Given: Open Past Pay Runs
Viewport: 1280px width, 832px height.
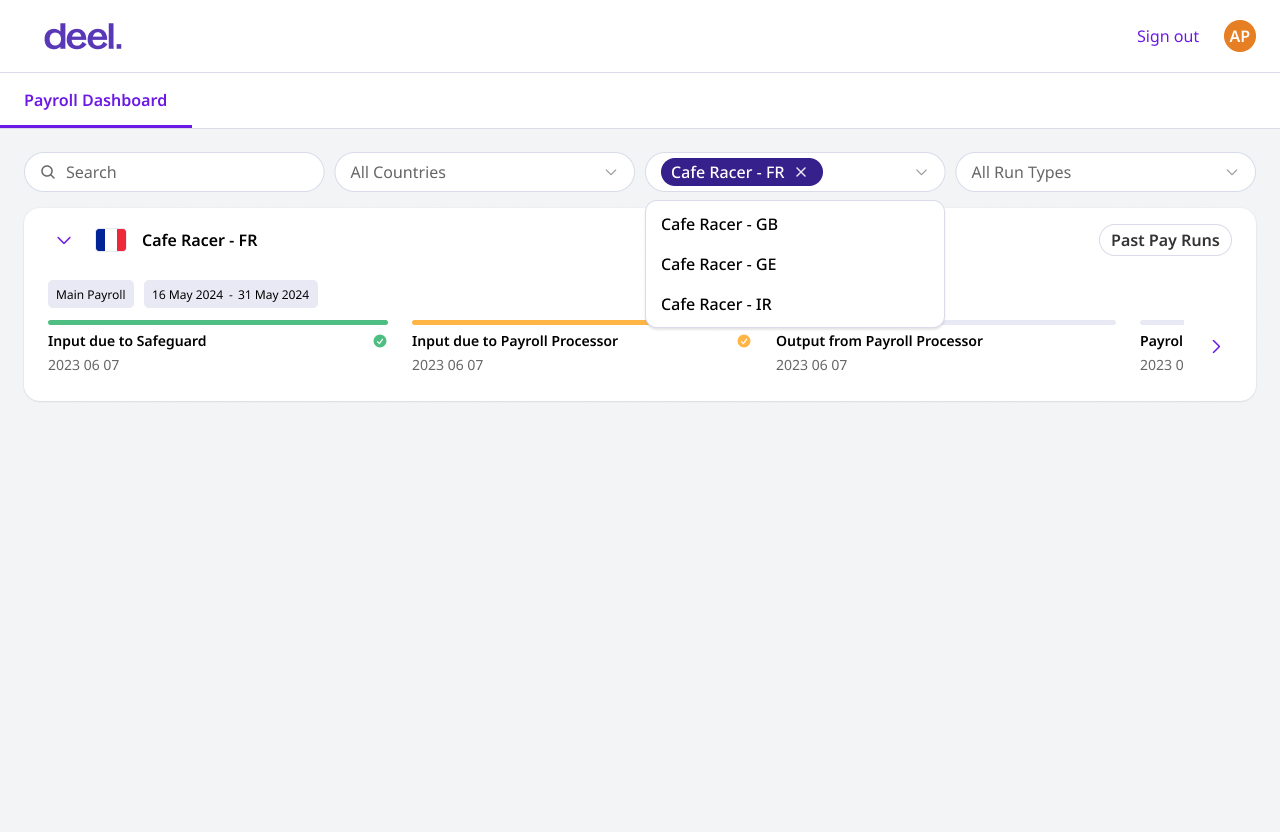Looking at the screenshot, I should coord(1165,240).
